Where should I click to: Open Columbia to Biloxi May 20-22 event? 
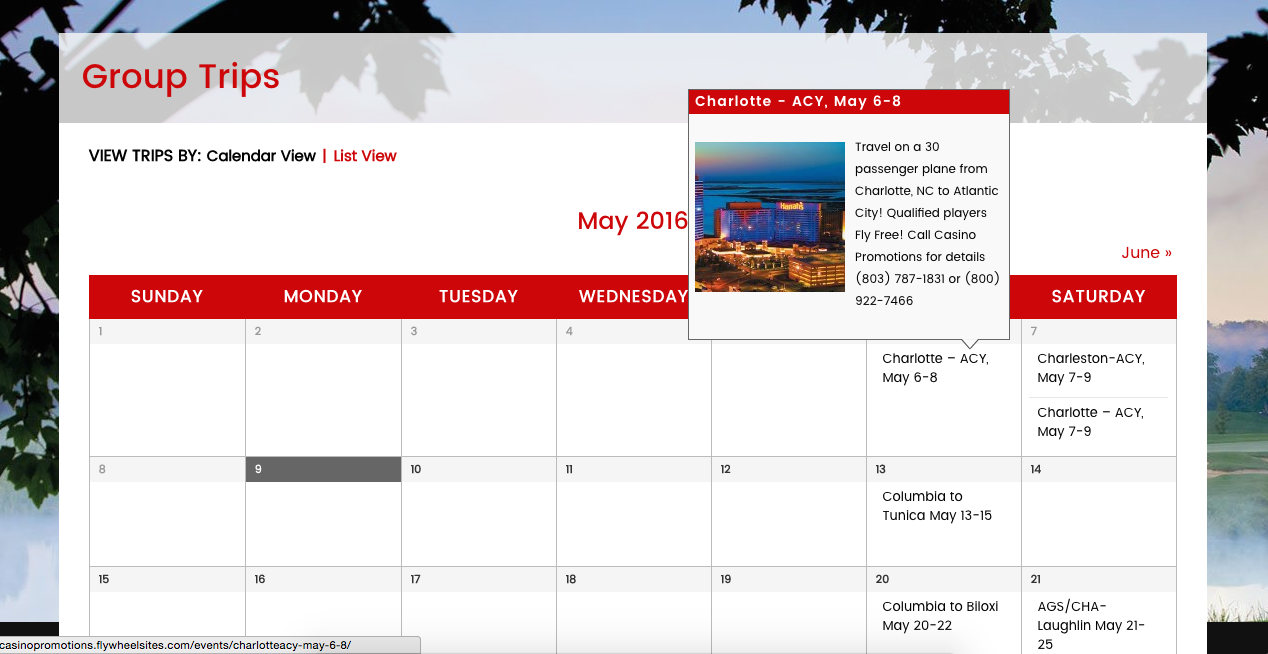pyautogui.click(x=940, y=616)
